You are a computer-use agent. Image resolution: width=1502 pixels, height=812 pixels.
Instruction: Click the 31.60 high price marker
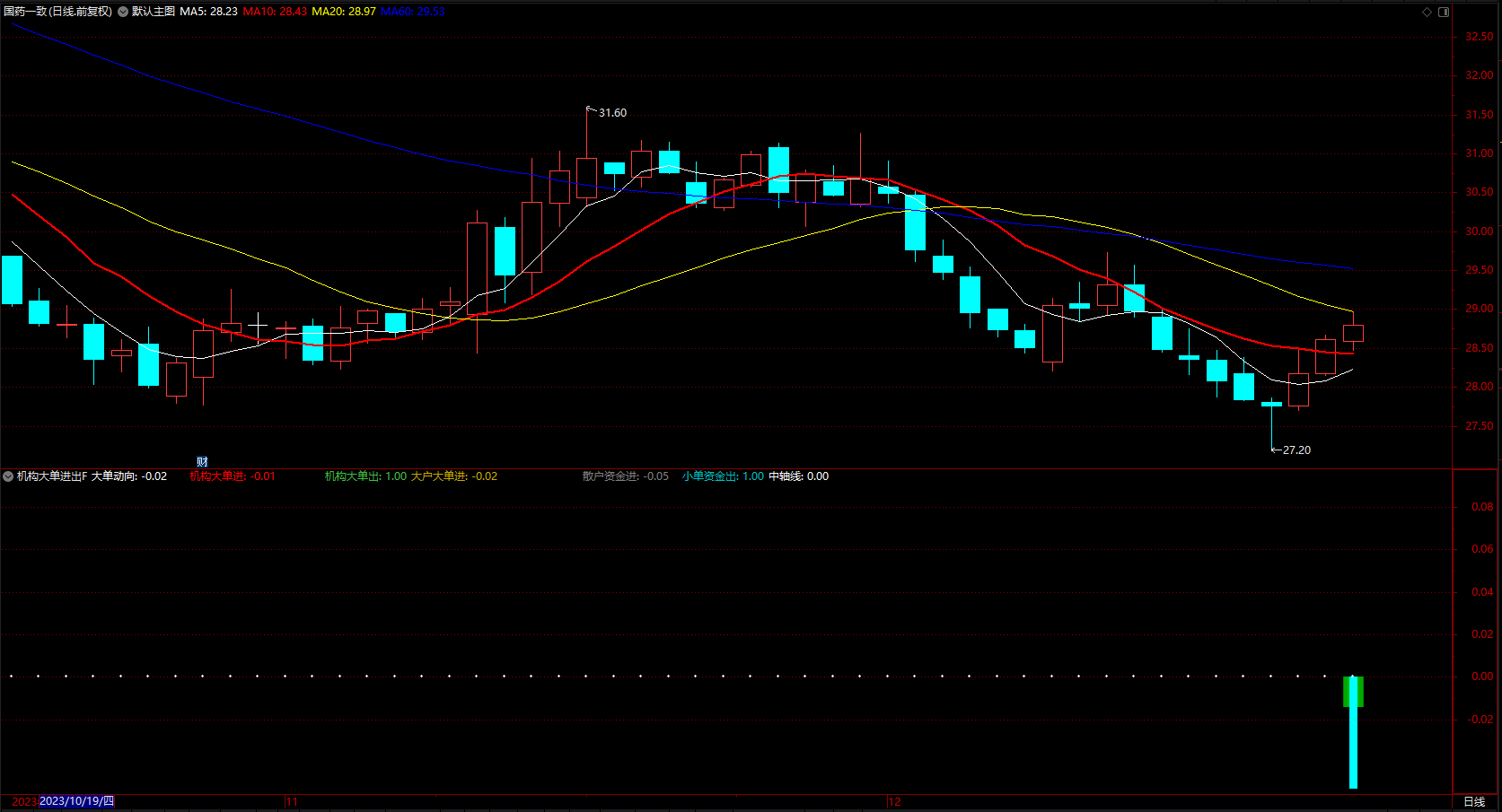(613, 113)
